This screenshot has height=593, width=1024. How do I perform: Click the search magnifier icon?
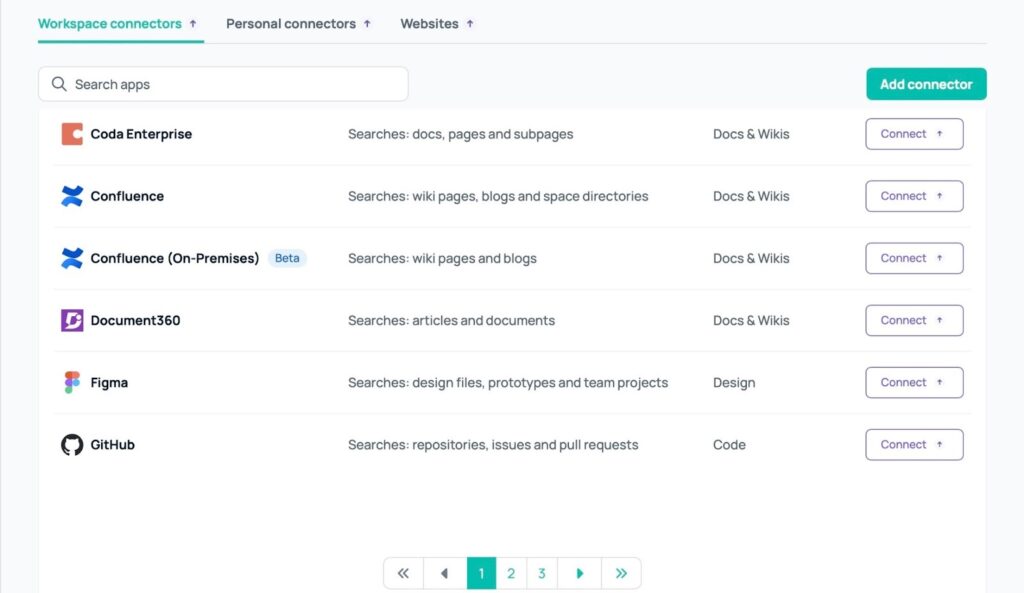(59, 84)
